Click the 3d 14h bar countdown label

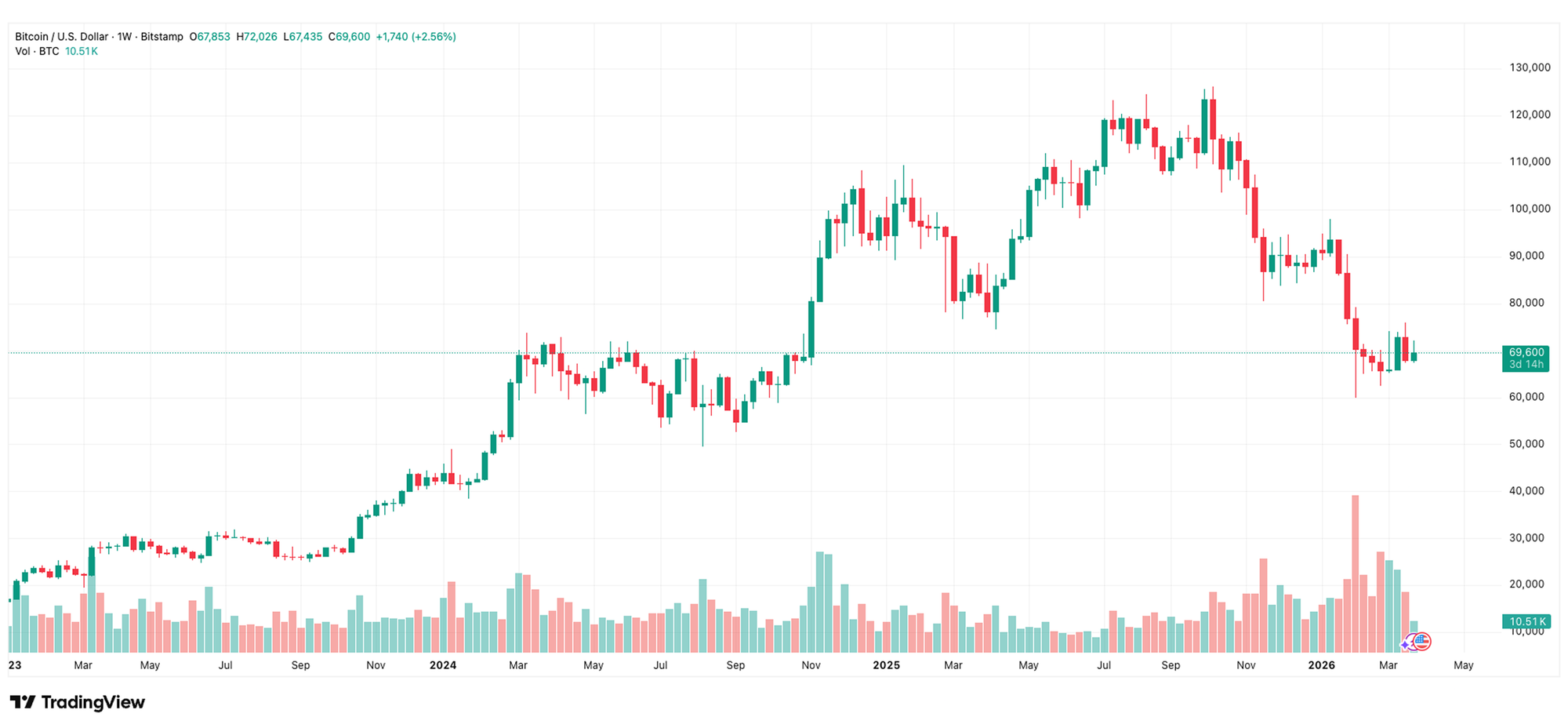coord(1526,365)
